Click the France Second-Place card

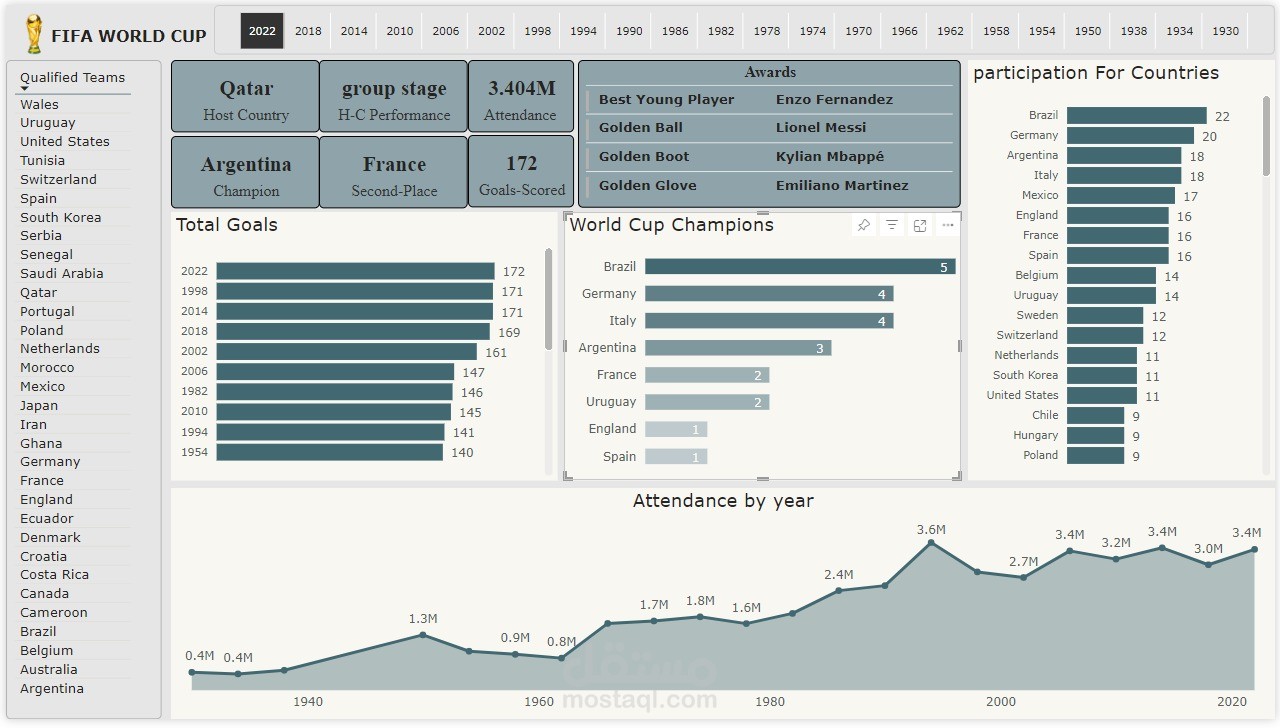394,172
